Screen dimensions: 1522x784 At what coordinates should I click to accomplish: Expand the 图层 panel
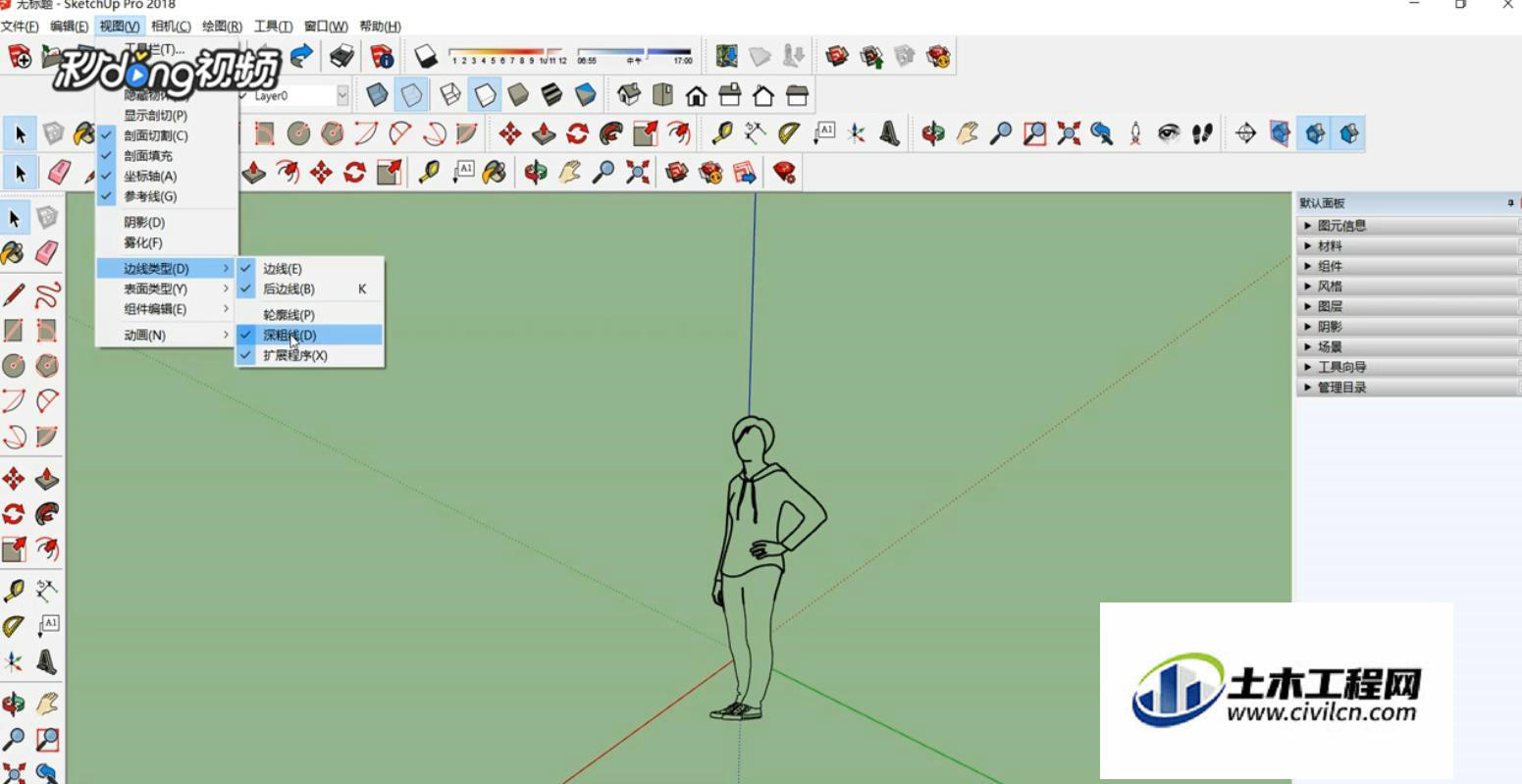1408,306
